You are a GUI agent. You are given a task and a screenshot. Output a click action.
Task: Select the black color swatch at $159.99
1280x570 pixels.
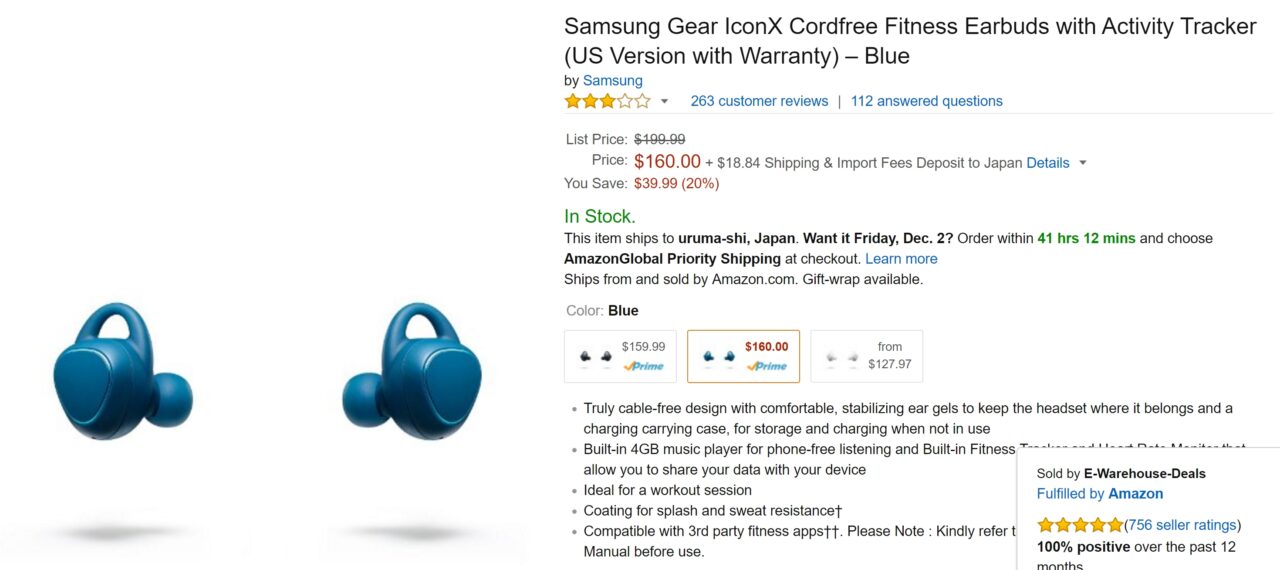(620, 356)
